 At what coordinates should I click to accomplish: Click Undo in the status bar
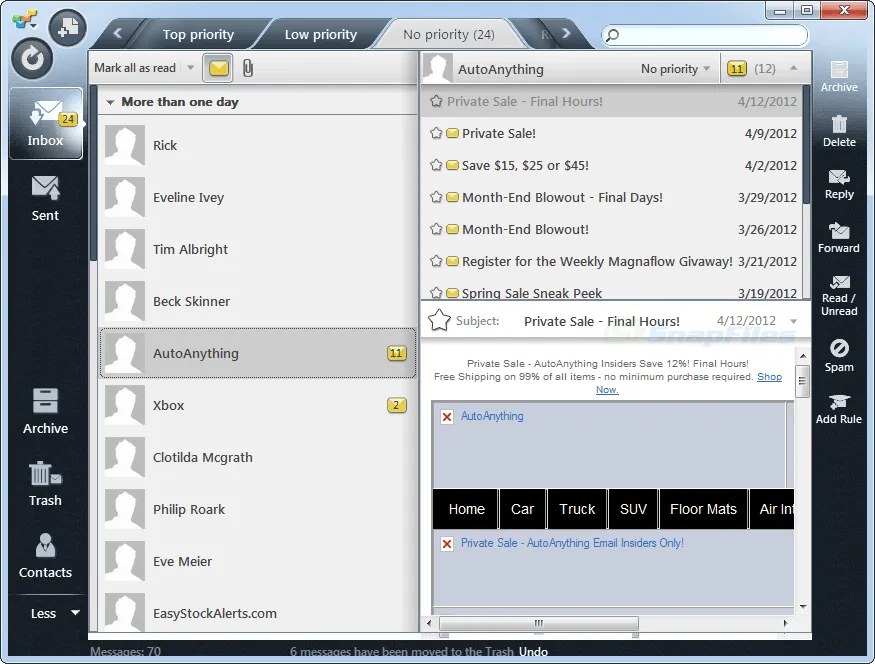[533, 652]
